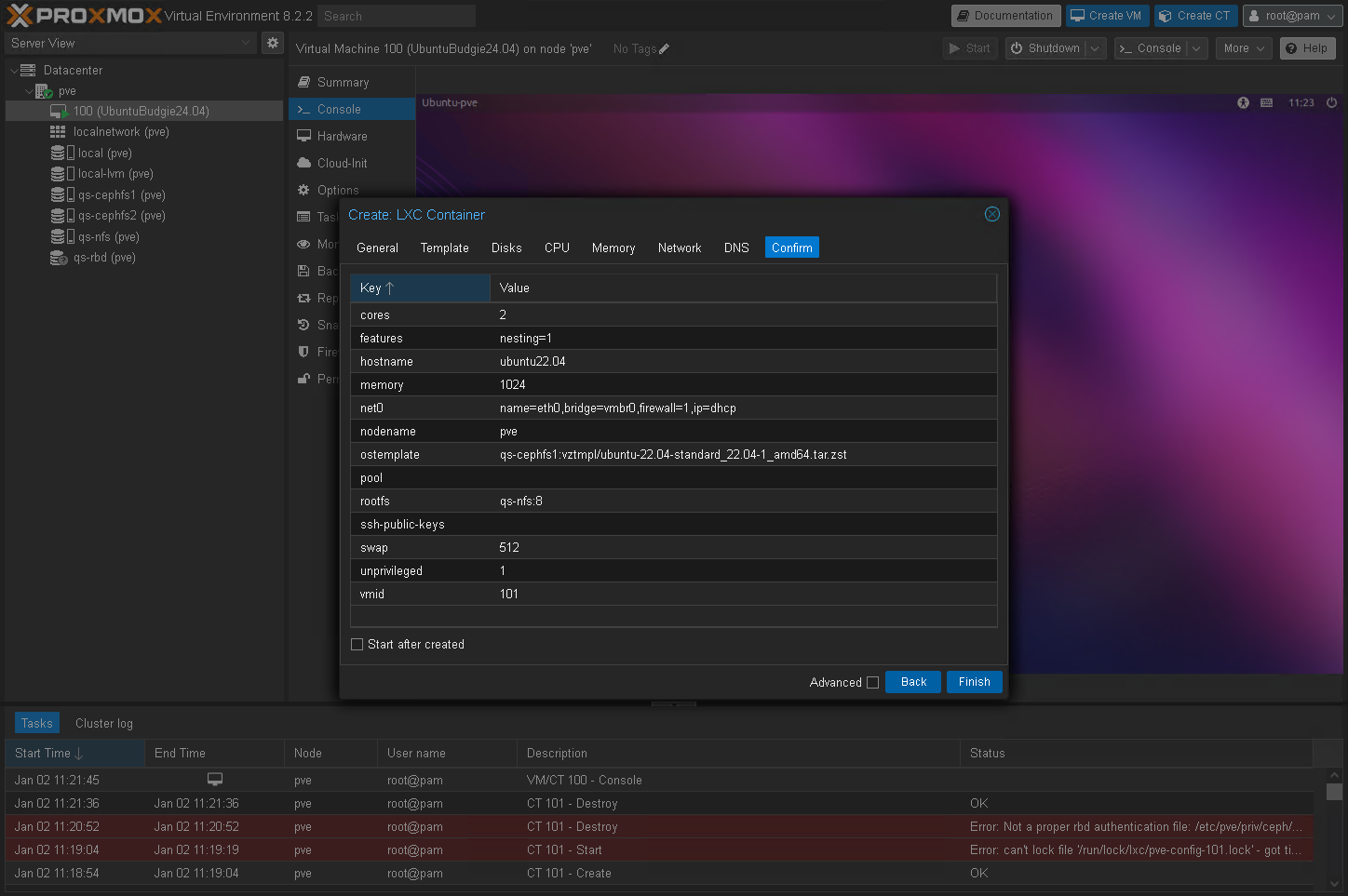Open the More dropdown menu

pos(1244,48)
